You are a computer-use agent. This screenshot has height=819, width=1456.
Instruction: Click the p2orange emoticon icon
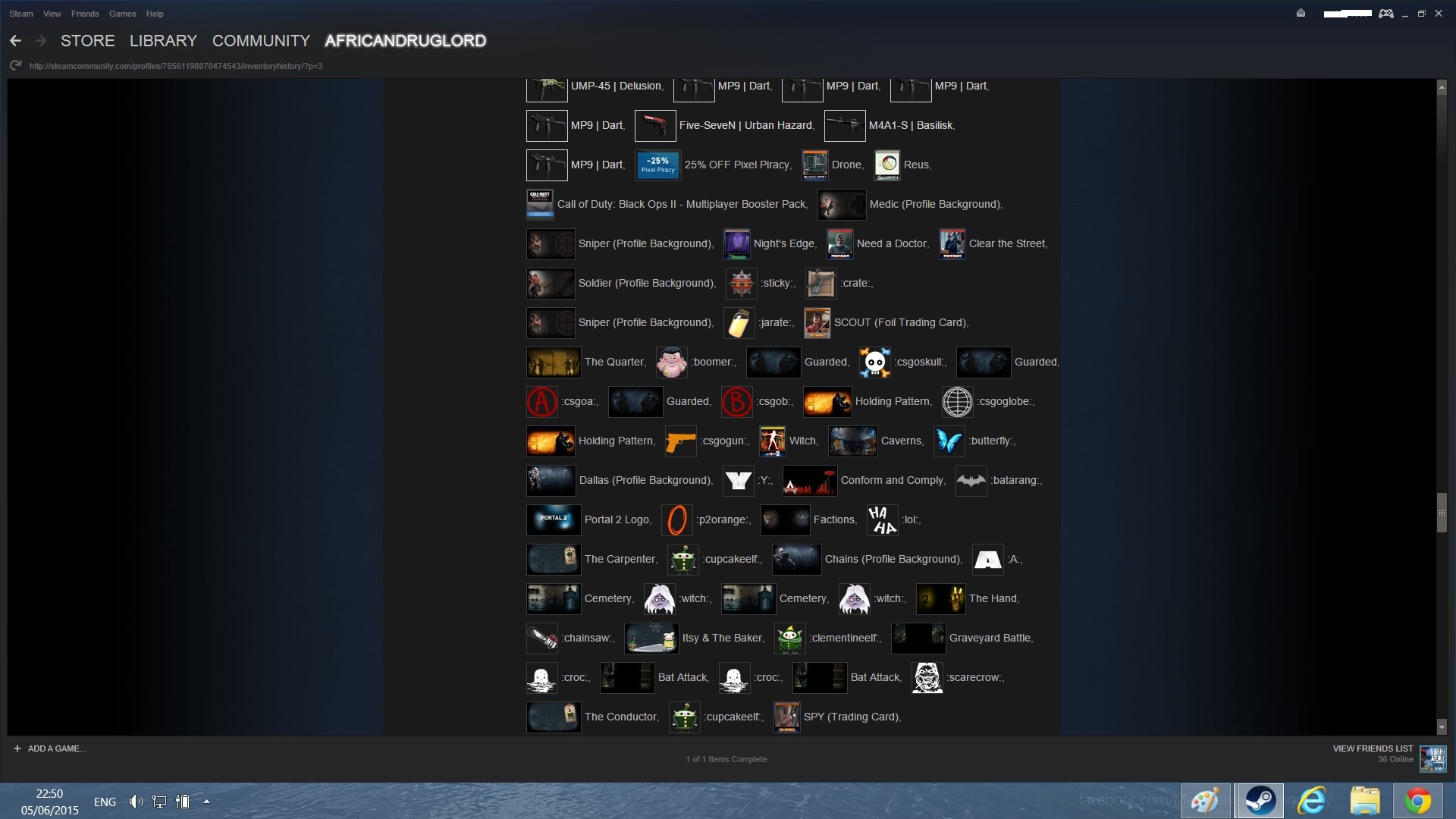(677, 520)
